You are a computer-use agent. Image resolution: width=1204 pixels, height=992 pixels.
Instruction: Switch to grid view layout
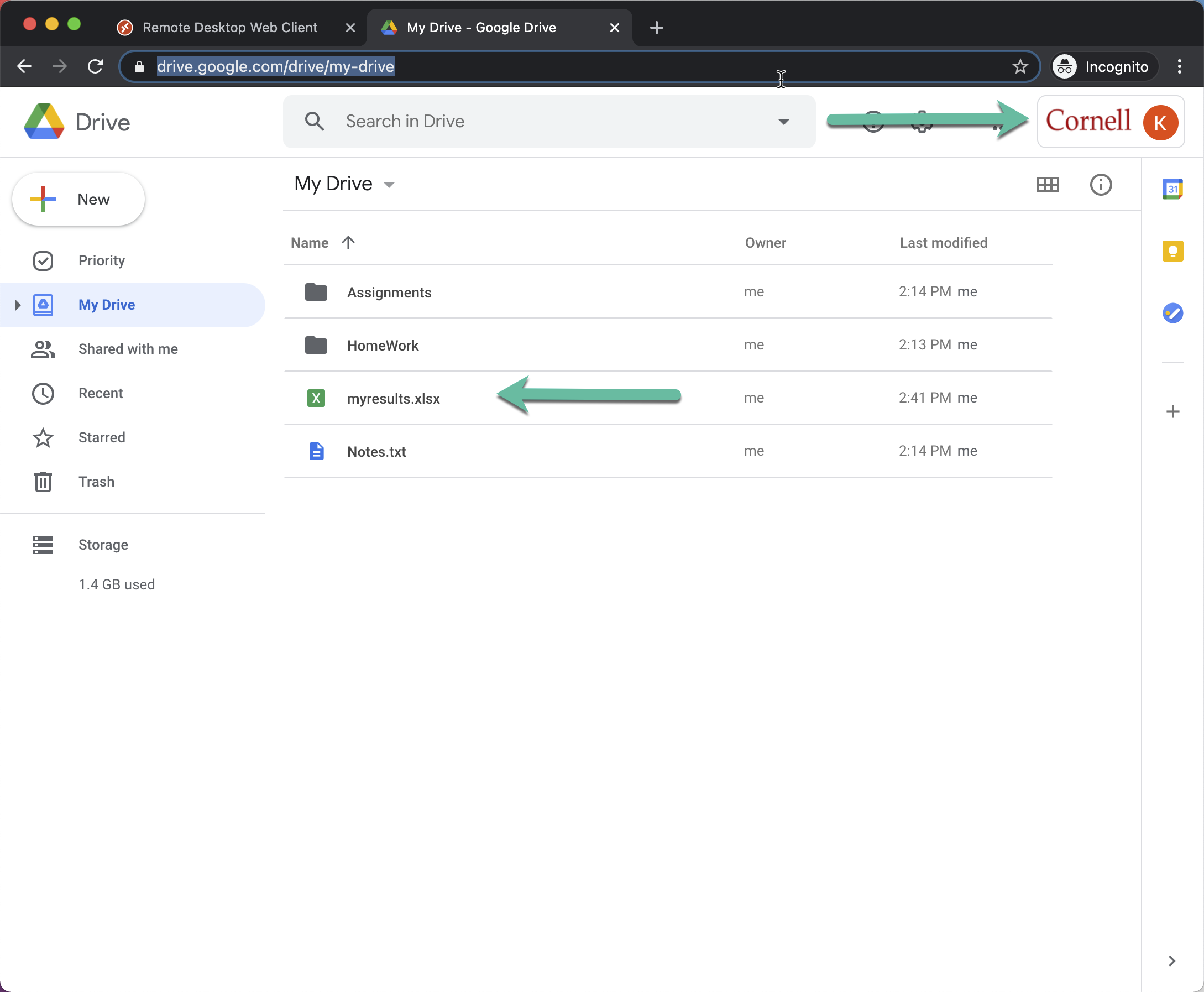[1048, 185]
